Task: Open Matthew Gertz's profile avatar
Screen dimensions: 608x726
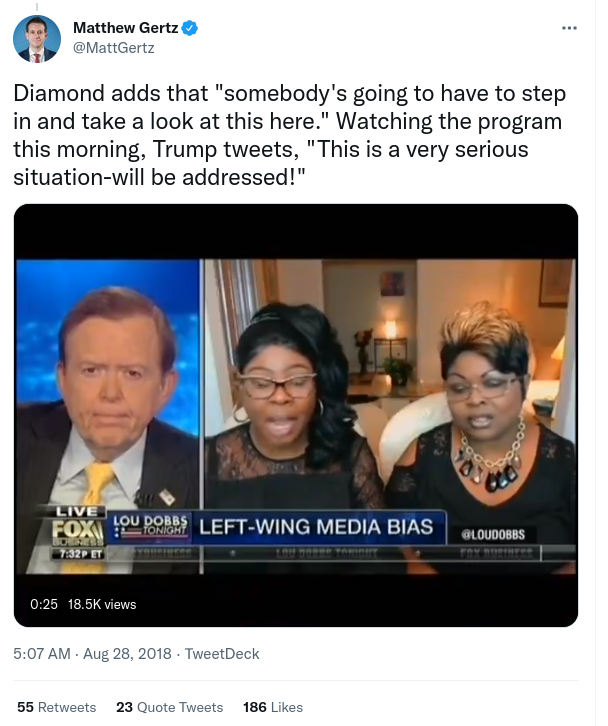Action: (37, 38)
